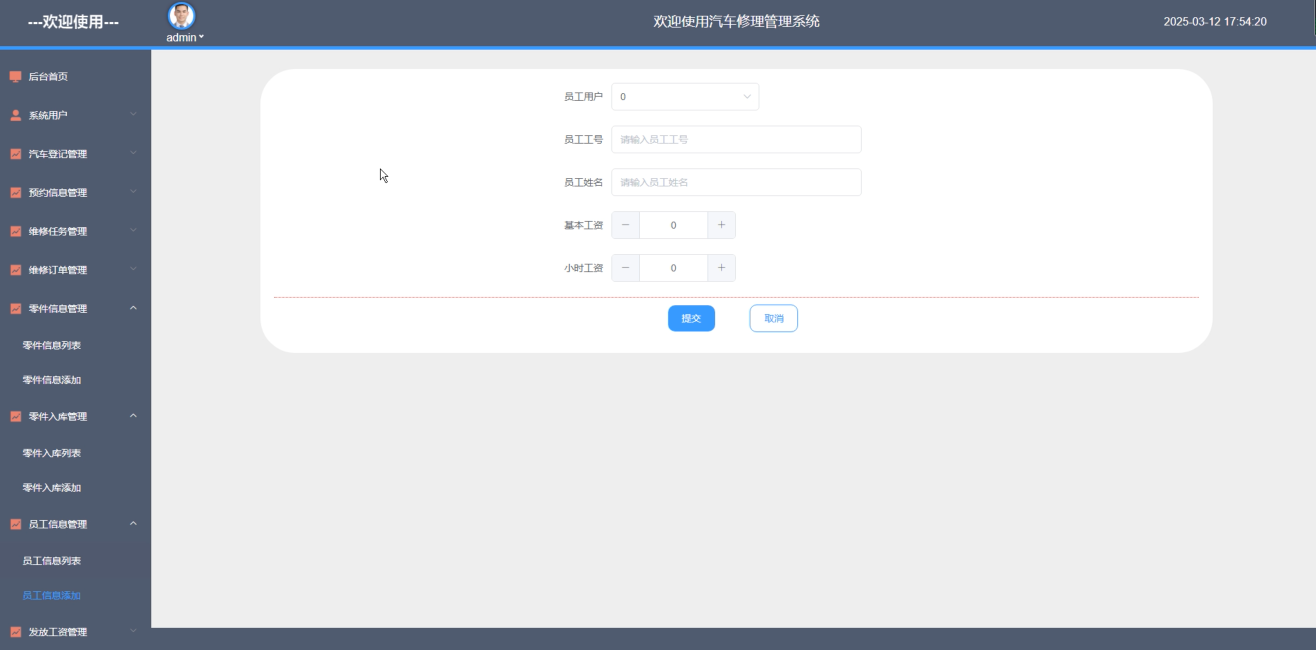Screen dimensions: 1316x650
Task: Expand the 维修订单管理 chevron
Action: pyautogui.click(x=133, y=269)
